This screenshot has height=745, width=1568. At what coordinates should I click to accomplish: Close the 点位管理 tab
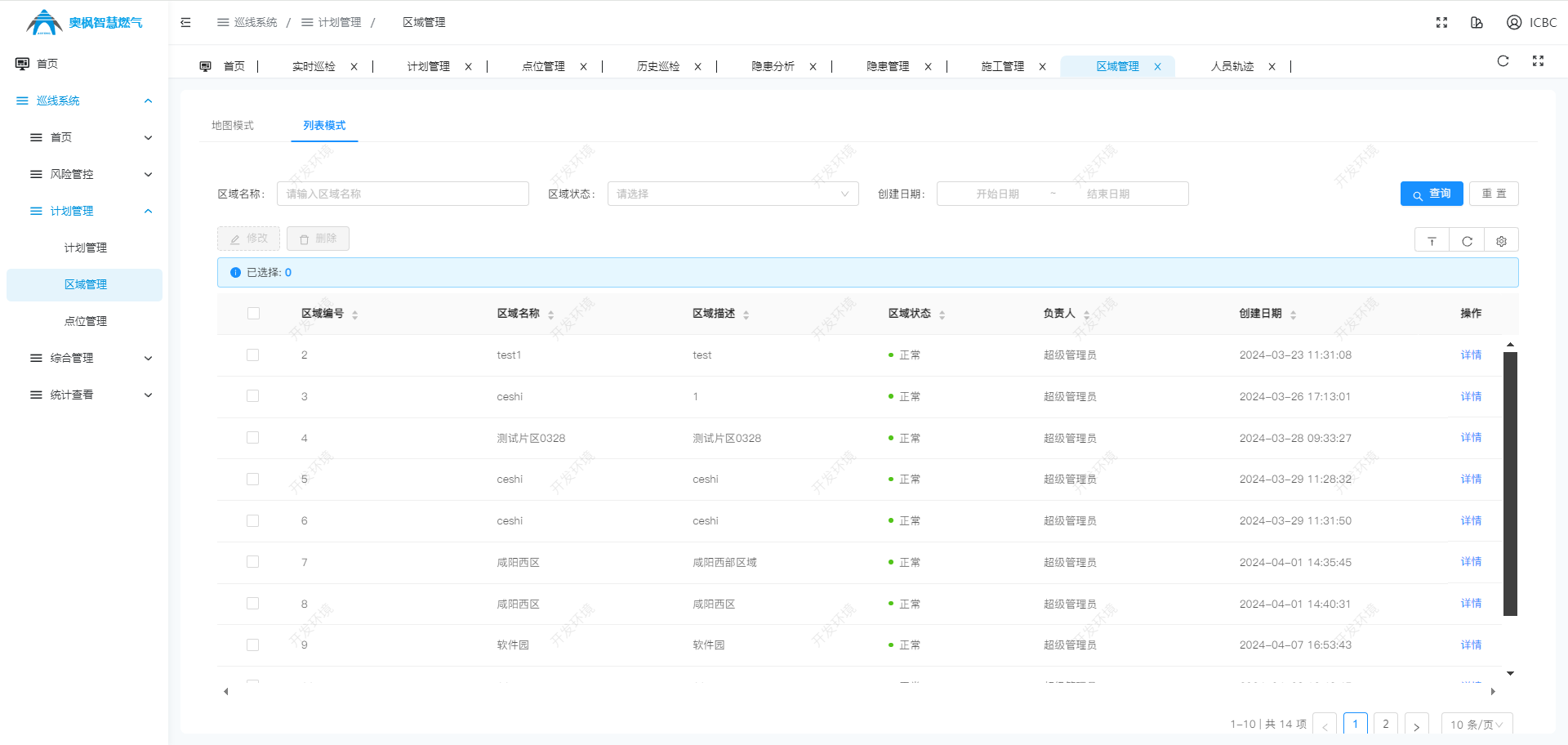(x=583, y=67)
